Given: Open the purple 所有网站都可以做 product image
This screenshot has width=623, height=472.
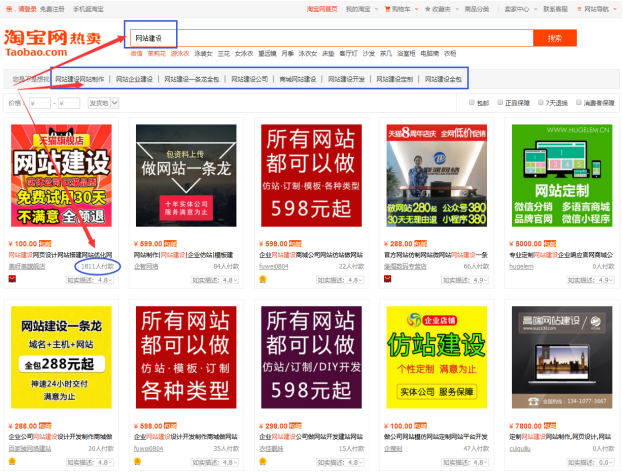Looking at the screenshot, I should 312,357.
